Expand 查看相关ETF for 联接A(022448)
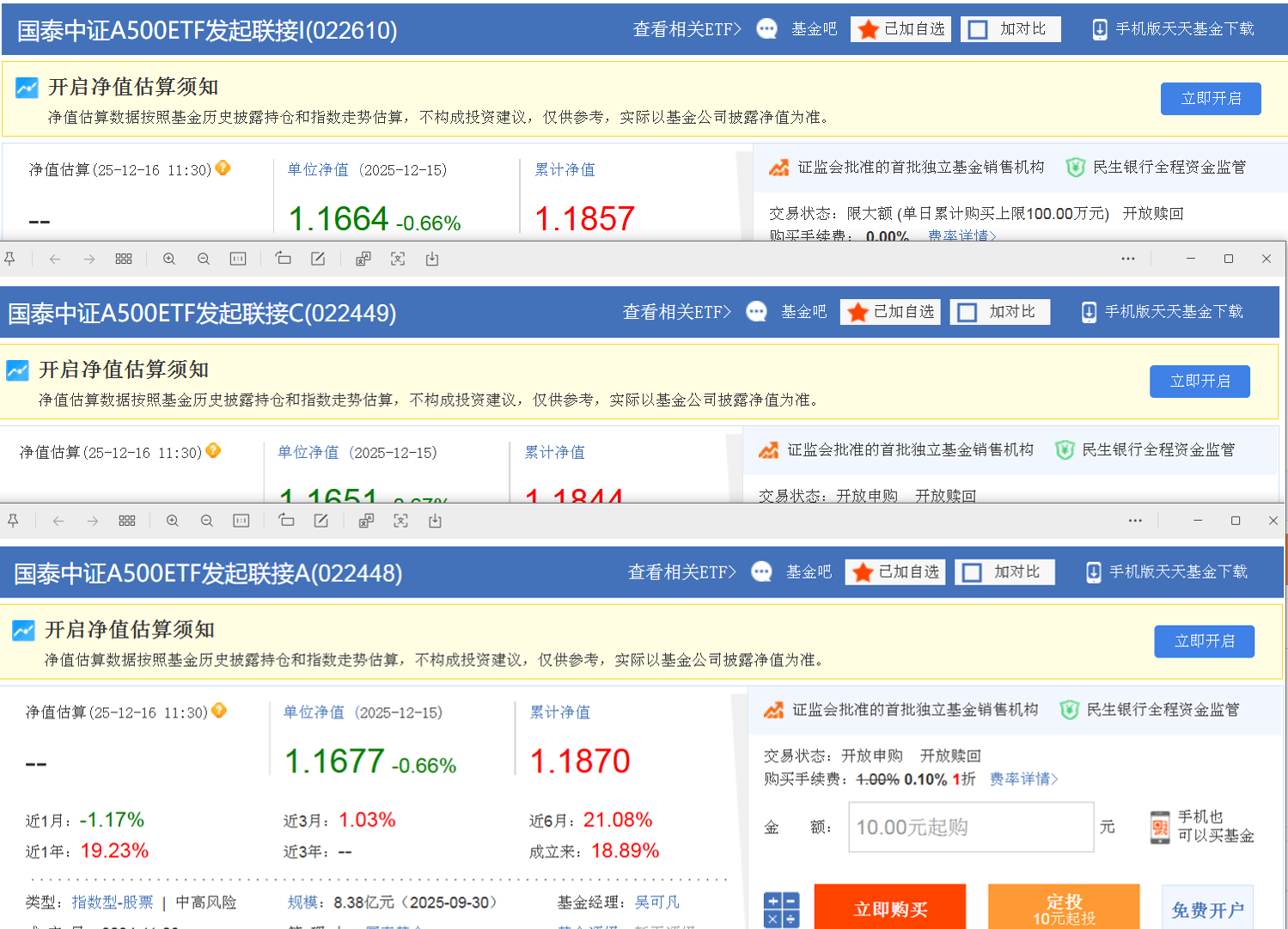1288x929 pixels. (x=681, y=572)
